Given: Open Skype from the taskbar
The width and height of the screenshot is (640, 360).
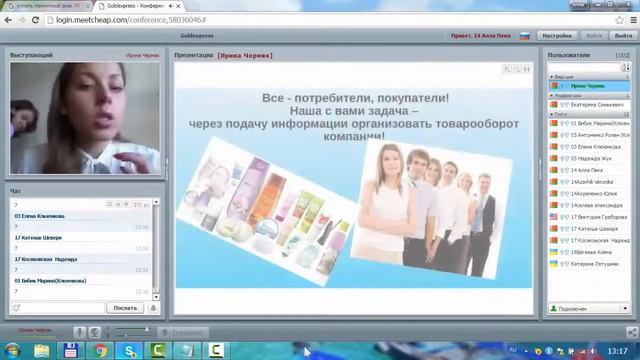Looking at the screenshot, I should pos(129,351).
